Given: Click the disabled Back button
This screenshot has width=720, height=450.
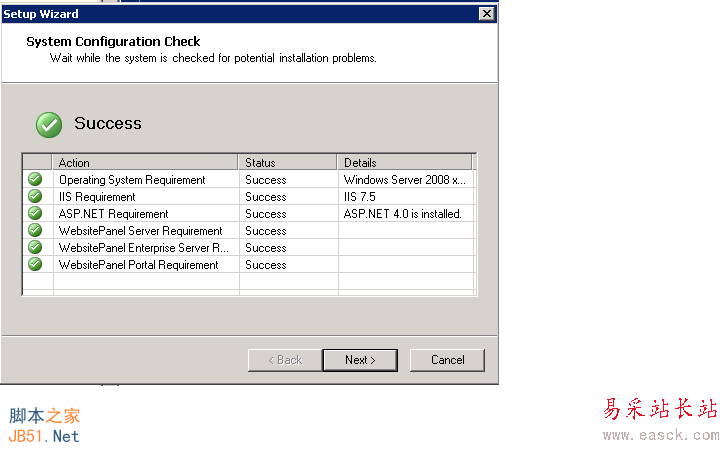Looking at the screenshot, I should [285, 360].
